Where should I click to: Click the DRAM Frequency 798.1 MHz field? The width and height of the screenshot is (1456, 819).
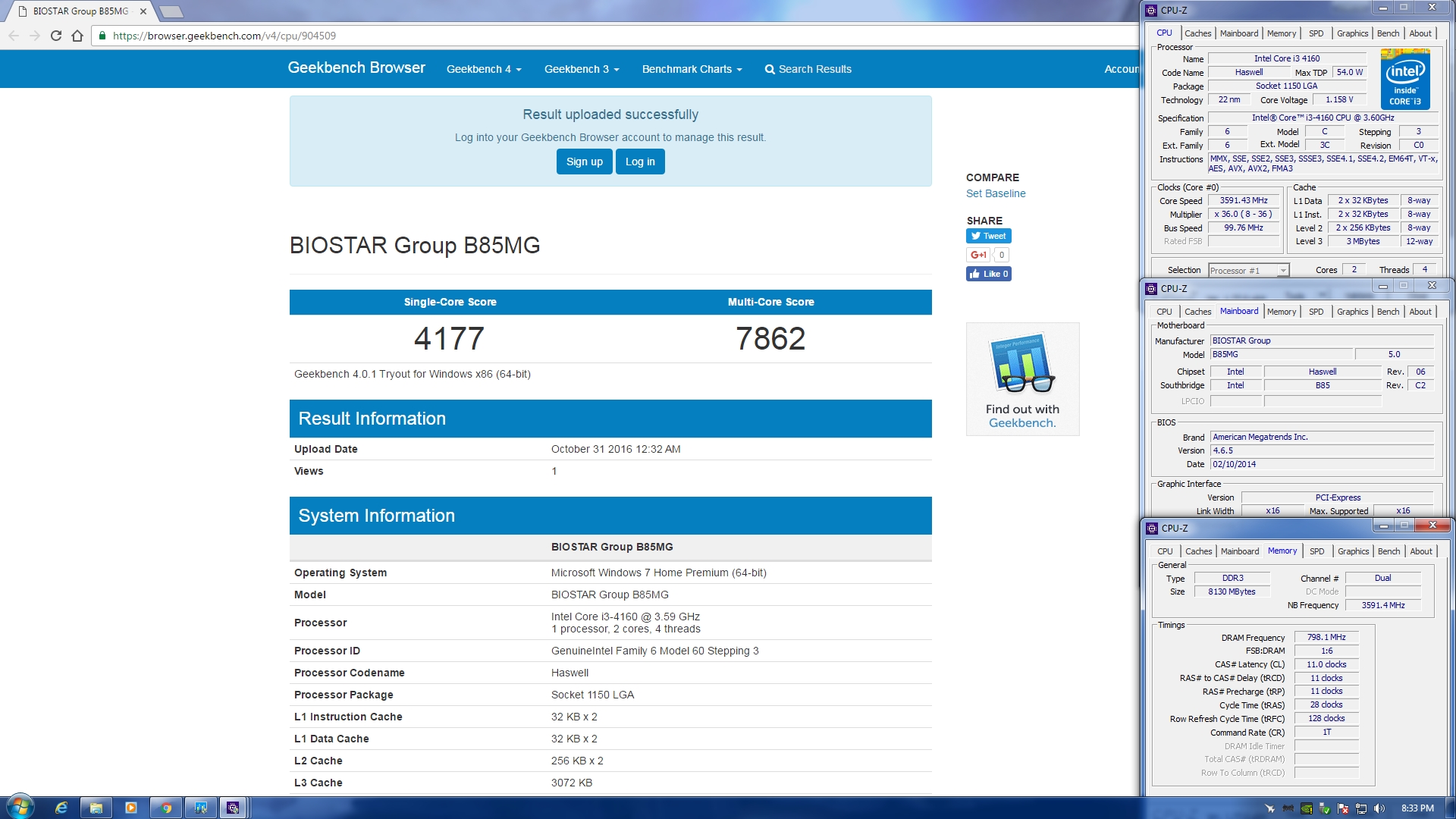[1326, 638]
